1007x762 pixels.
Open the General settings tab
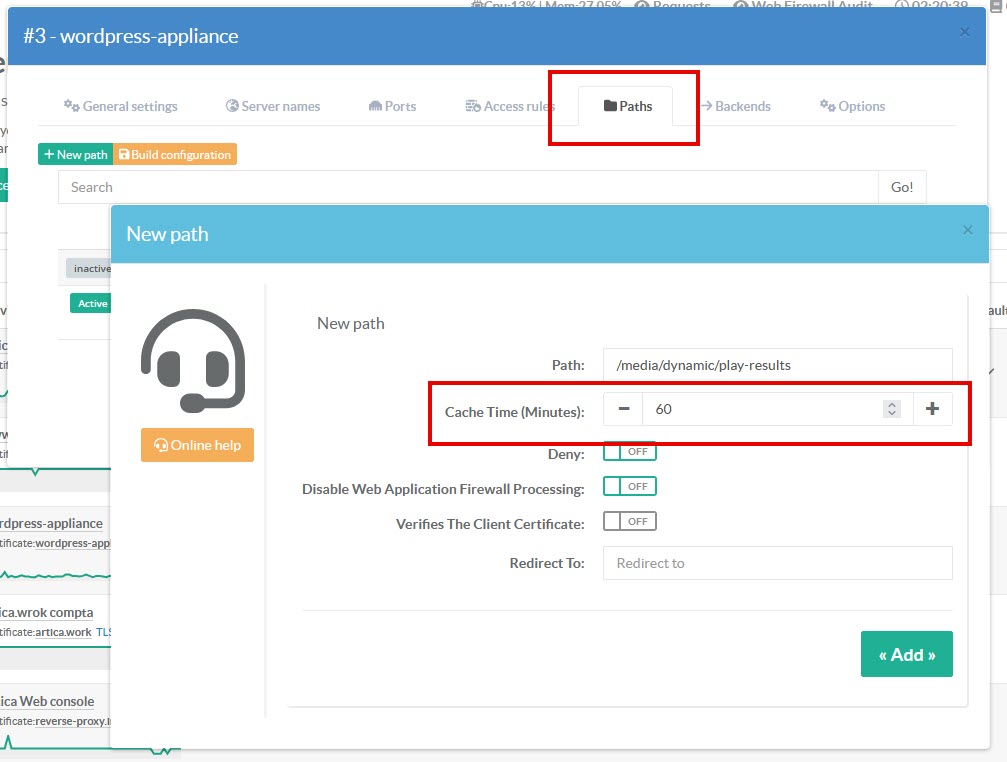(121, 106)
